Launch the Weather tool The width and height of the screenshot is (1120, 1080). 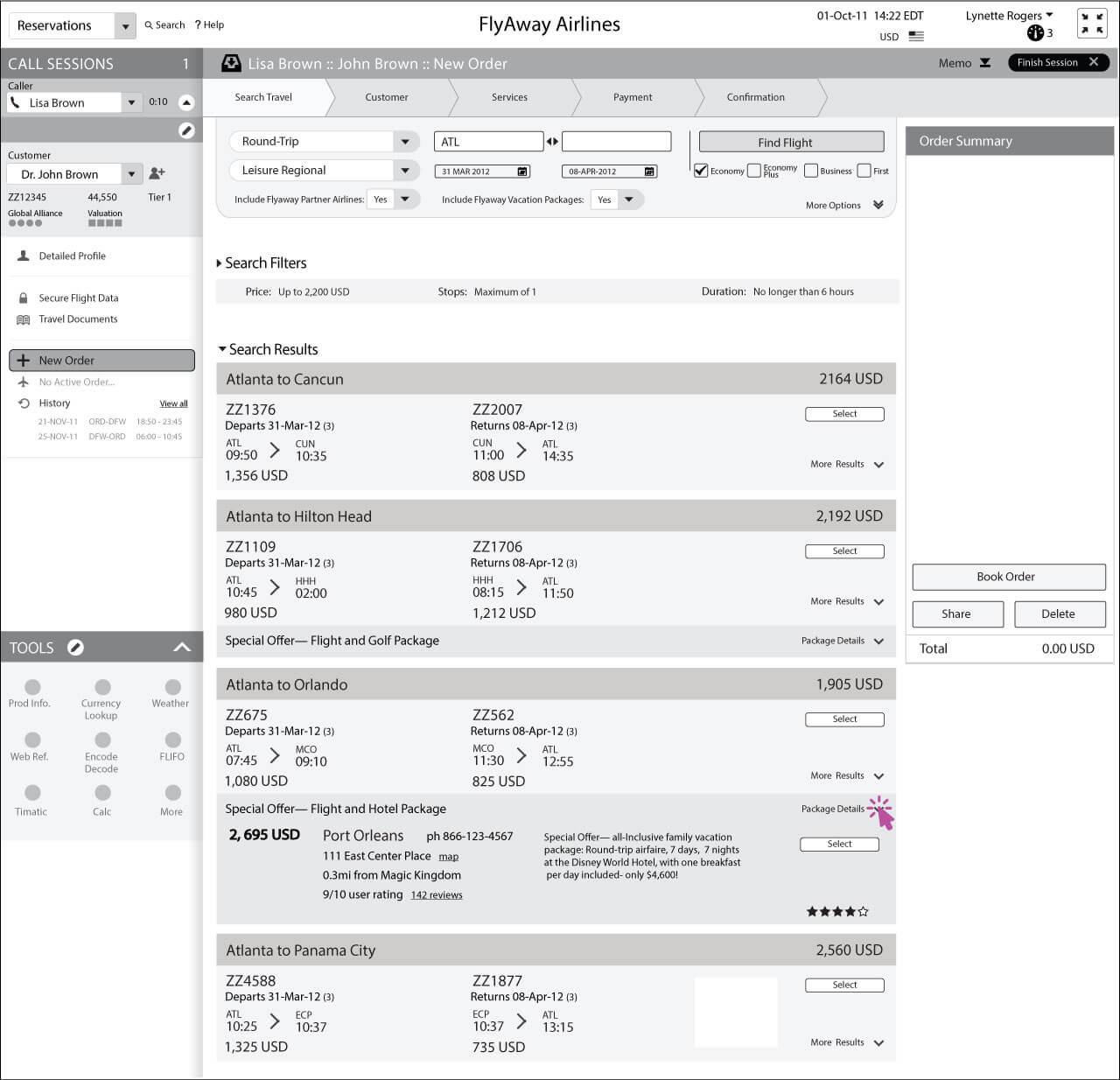(172, 688)
